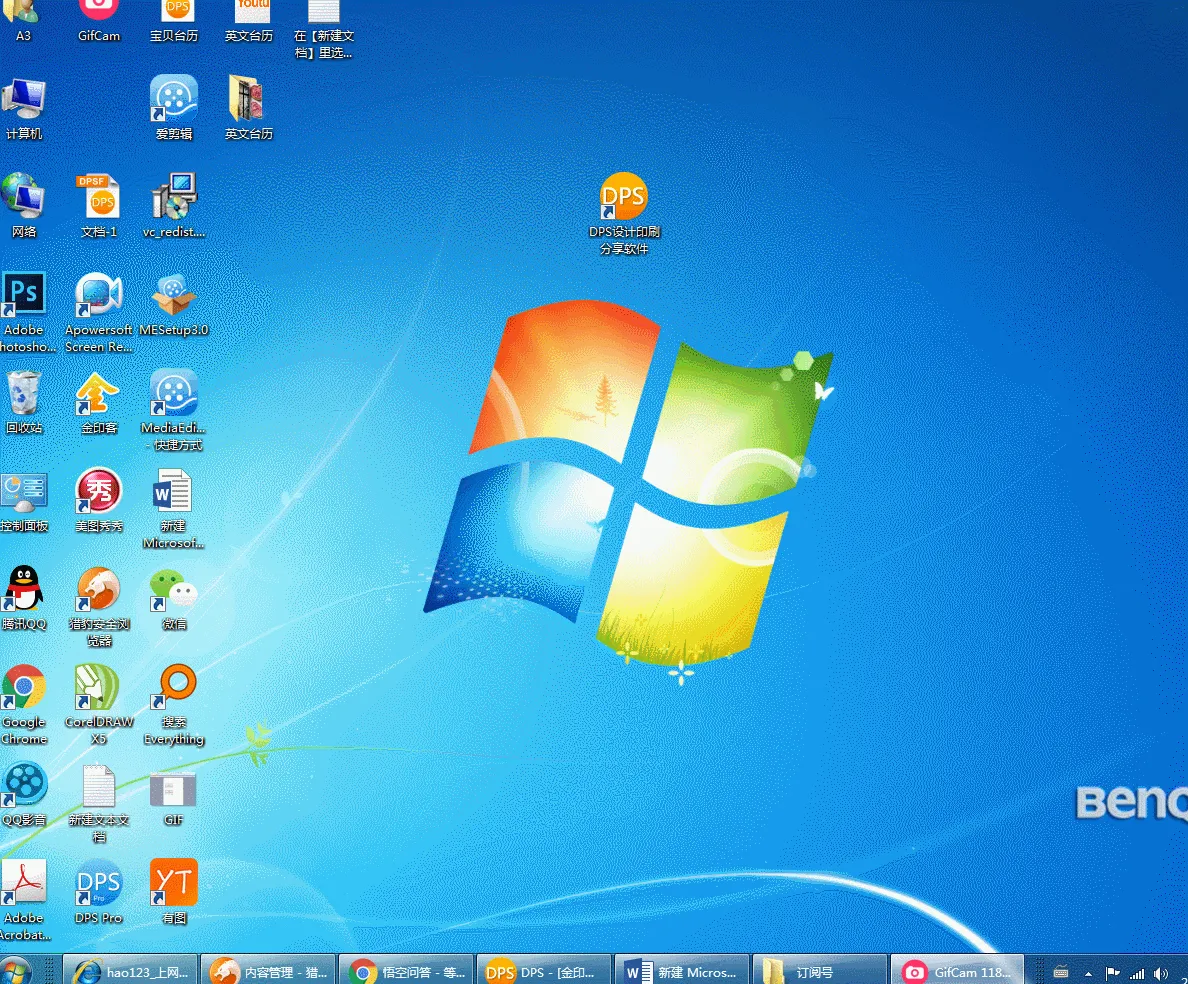Screen dimensions: 1188x984
Task: Switch to 订阅号 folder taskbar window
Action: pyautogui.click(x=820, y=971)
